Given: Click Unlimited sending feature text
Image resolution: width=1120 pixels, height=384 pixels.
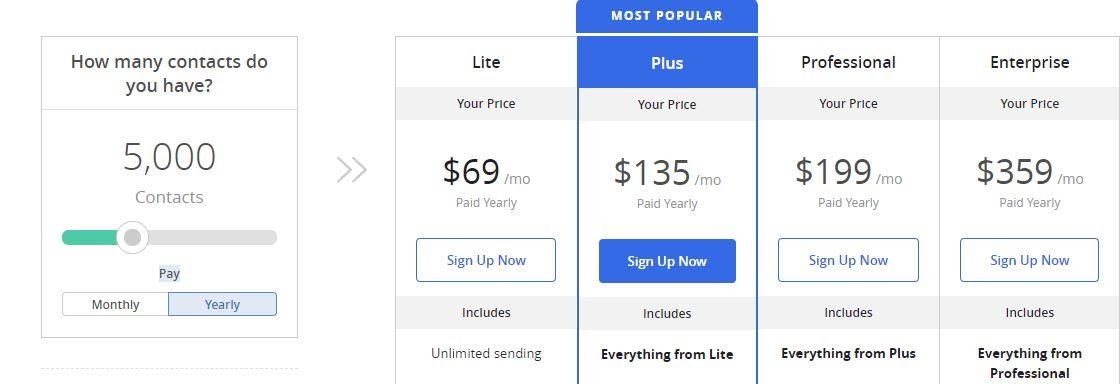Looking at the screenshot, I should 486,353.
